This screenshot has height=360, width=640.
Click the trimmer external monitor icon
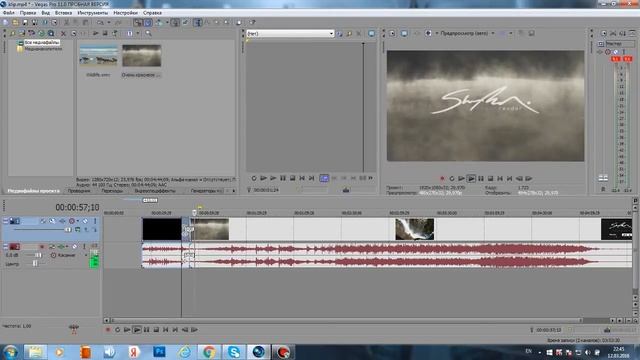(371, 33)
